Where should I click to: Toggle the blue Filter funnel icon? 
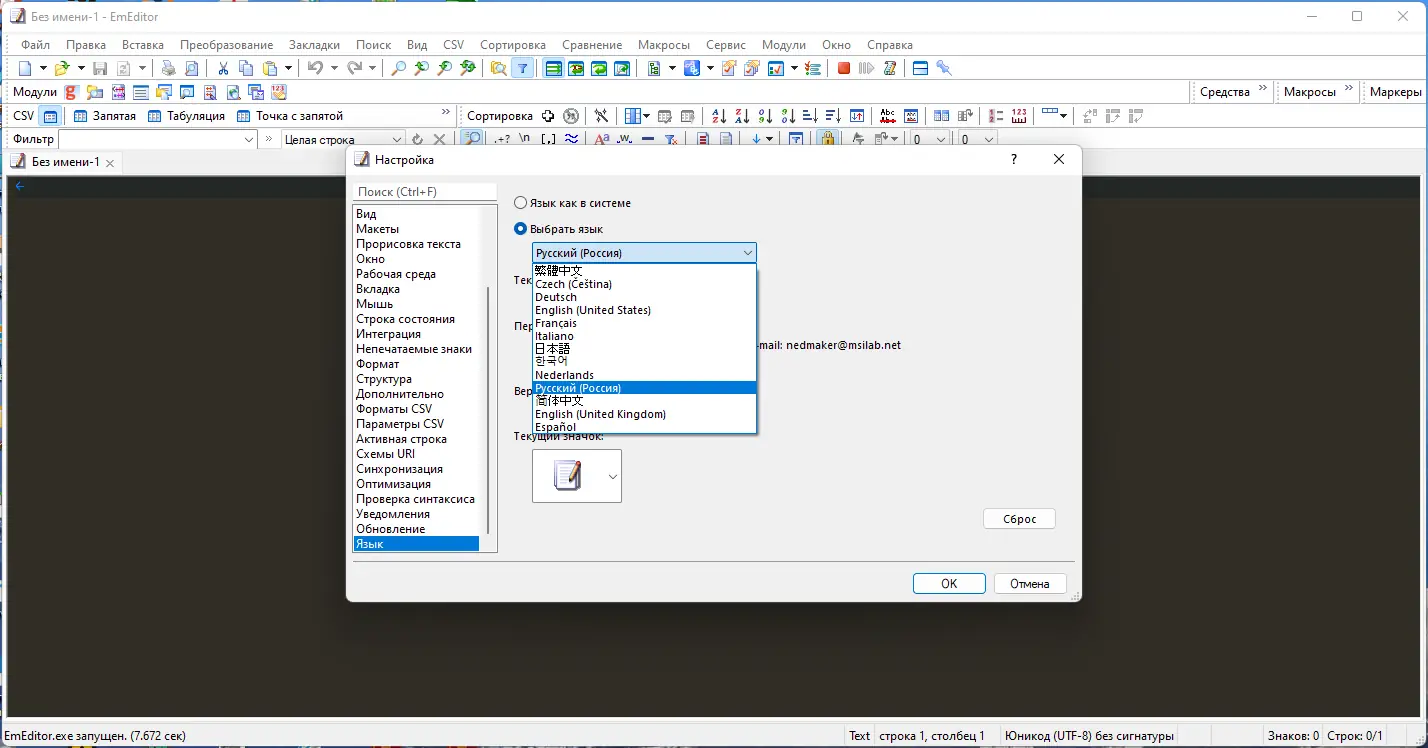[522, 68]
